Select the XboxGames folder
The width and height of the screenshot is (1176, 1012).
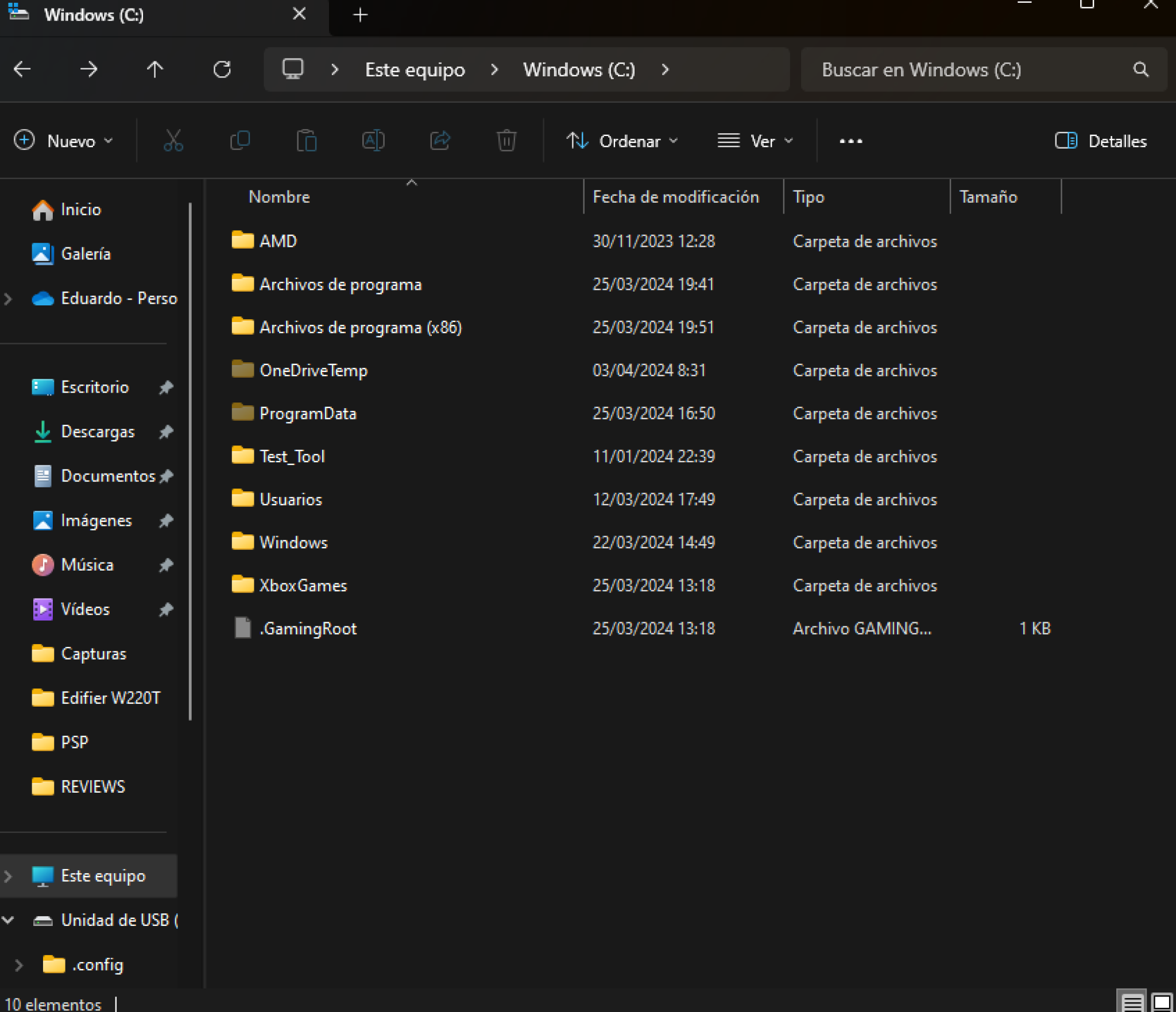coord(303,586)
